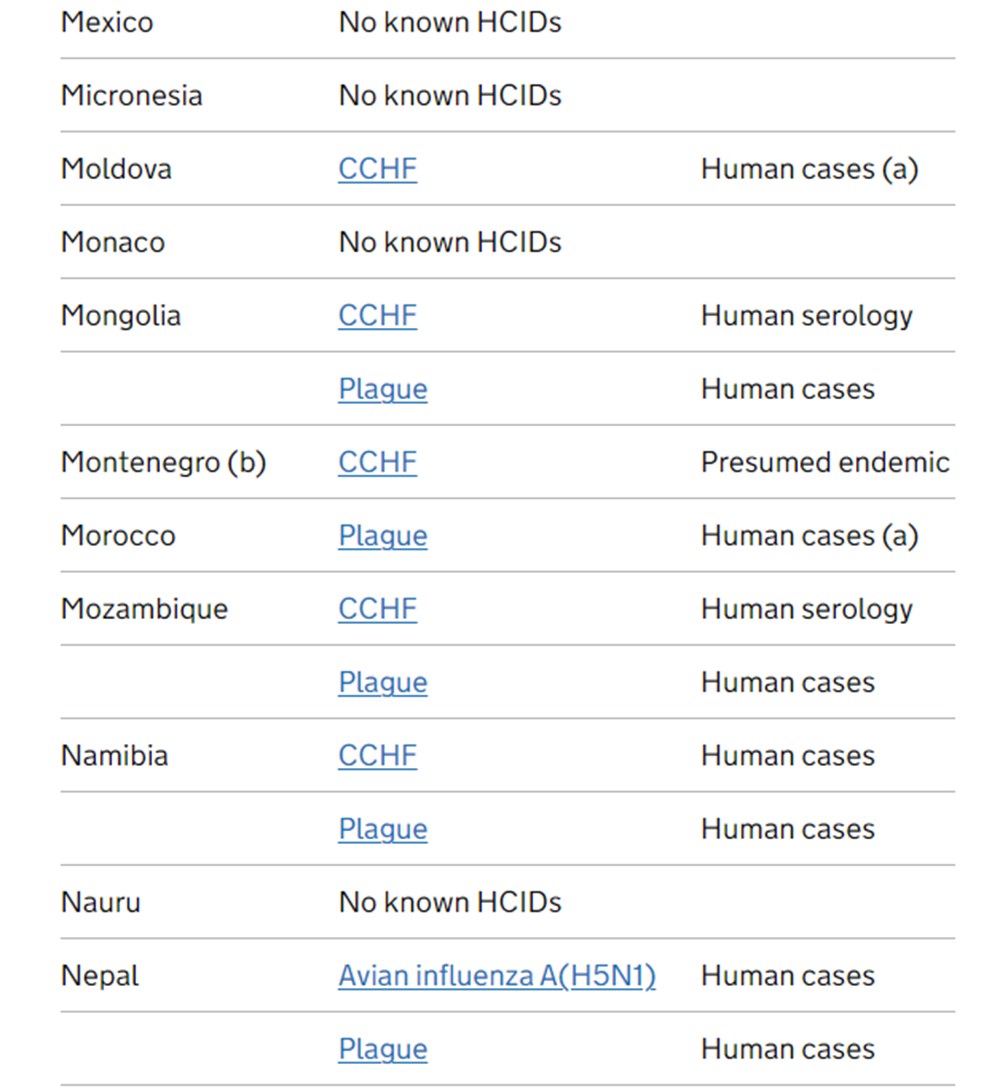Select the Micronesia row label

pos(131,95)
